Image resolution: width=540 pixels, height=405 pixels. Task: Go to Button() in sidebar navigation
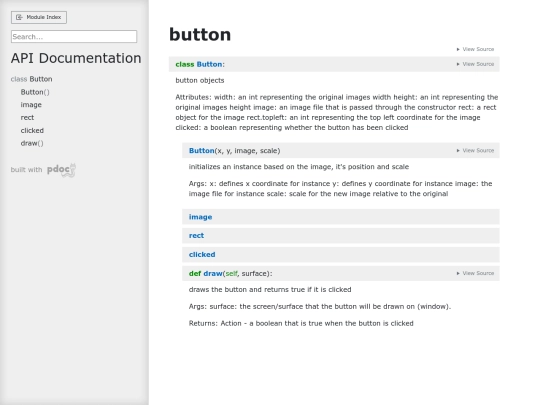click(x=35, y=92)
